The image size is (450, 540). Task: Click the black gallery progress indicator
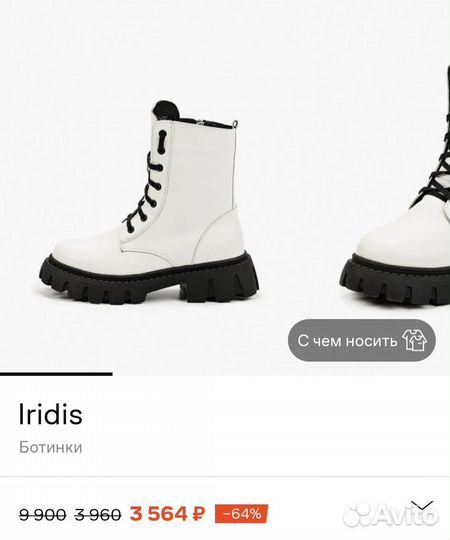56,374
